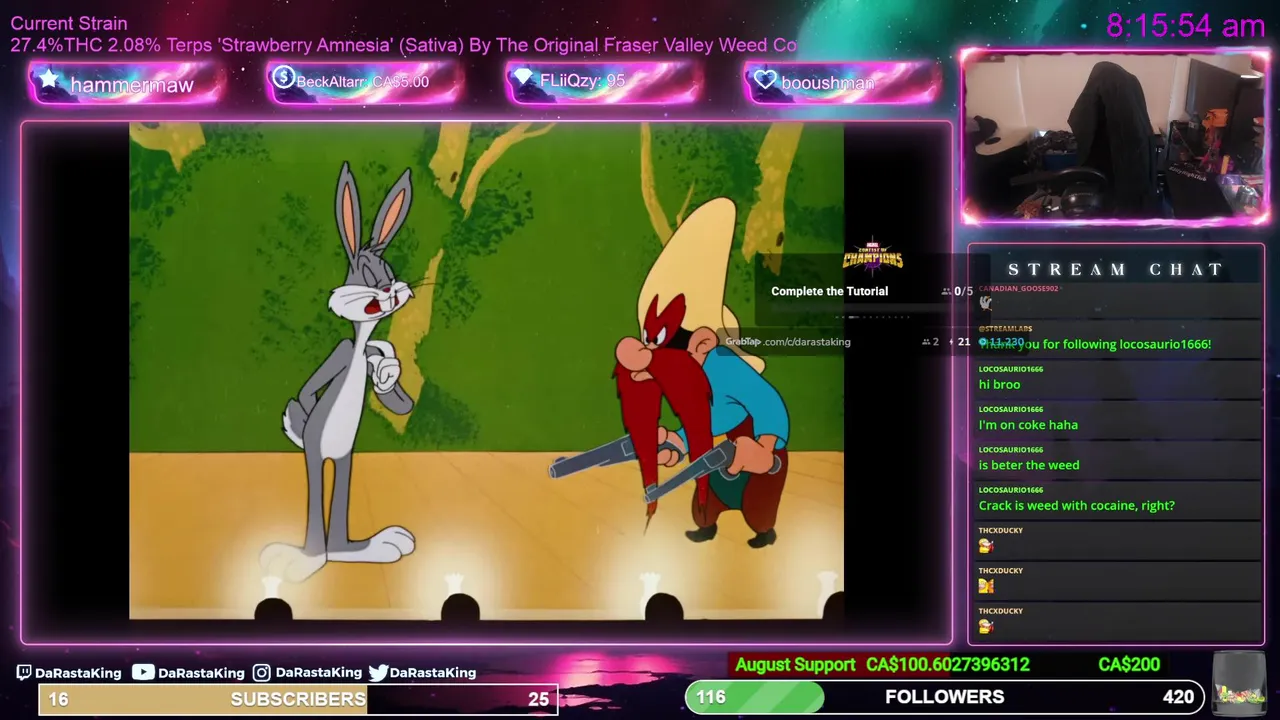Viewport: 1280px width, 720px height.
Task: Click the Complete the Tutorial quest
Action: pyautogui.click(x=829, y=291)
